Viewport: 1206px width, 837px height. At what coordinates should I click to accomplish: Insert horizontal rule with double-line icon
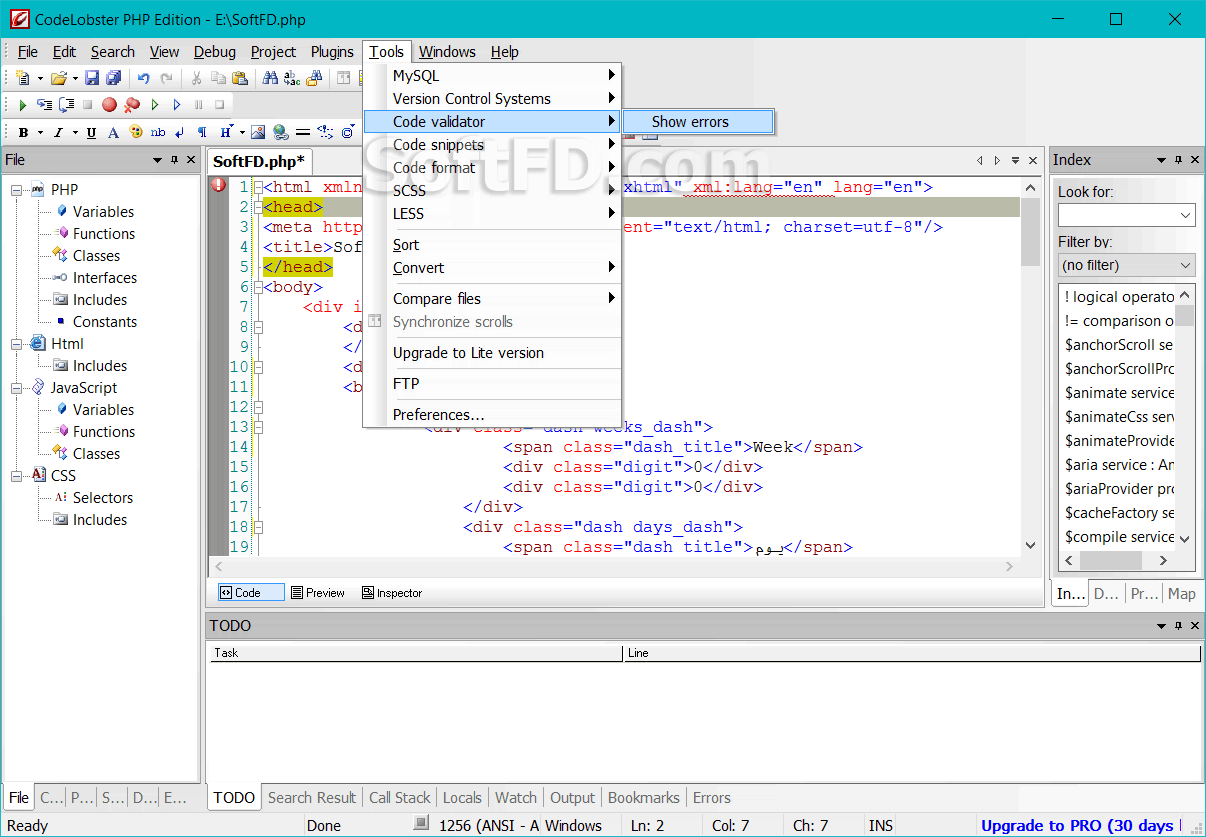point(303,132)
